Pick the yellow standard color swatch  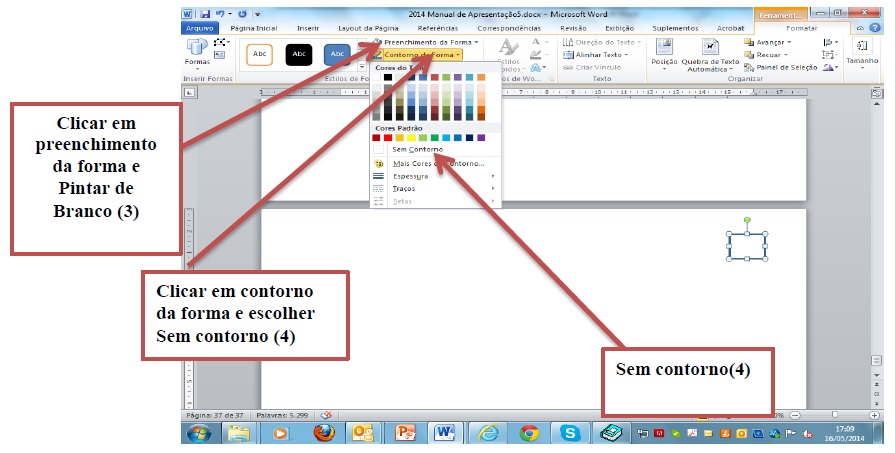click(412, 138)
